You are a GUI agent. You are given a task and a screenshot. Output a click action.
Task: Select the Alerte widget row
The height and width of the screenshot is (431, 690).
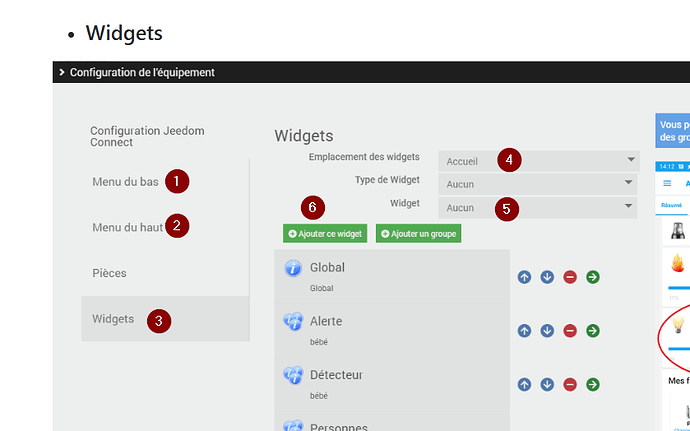click(x=392, y=331)
